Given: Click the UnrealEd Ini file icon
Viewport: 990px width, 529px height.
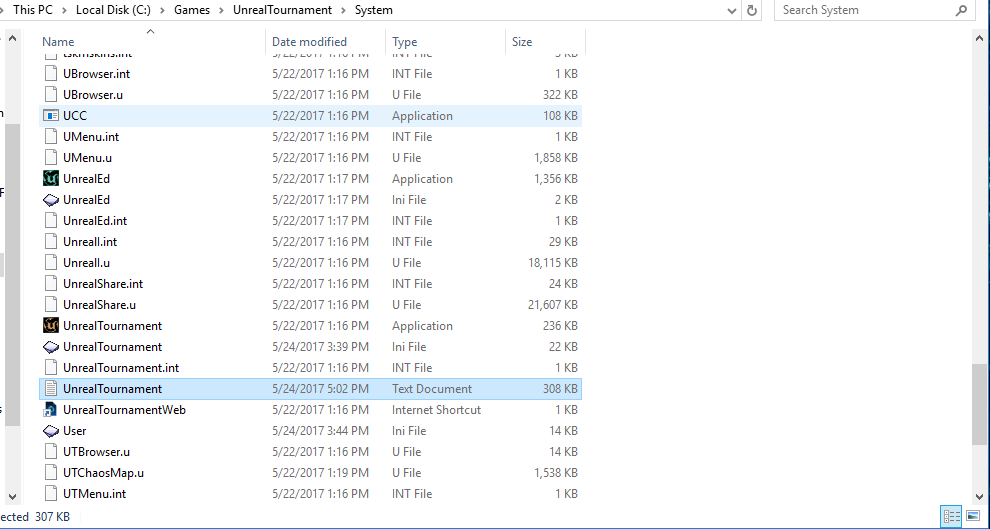Looking at the screenshot, I should pyautogui.click(x=51, y=199).
